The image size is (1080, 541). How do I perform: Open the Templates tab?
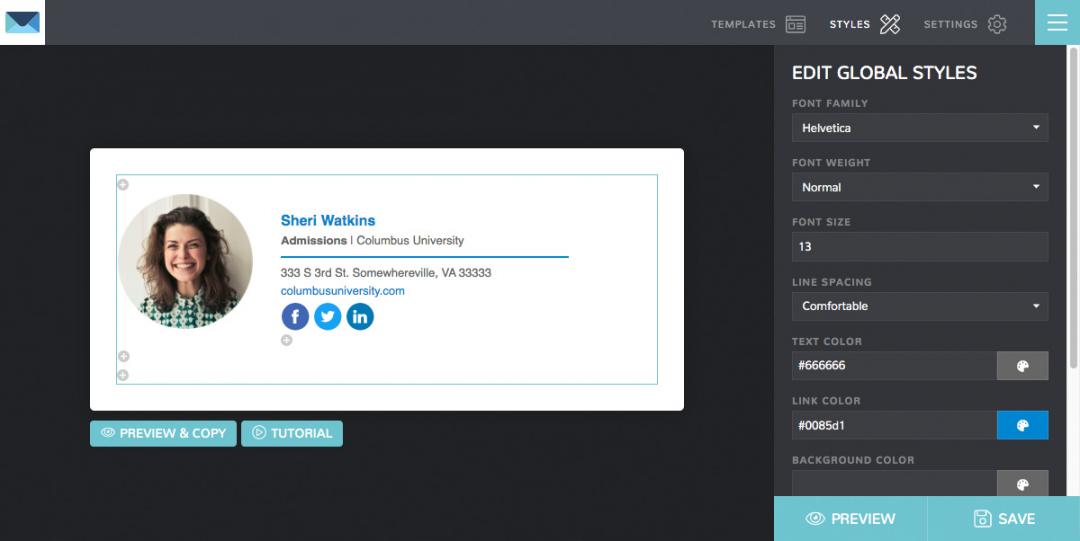758,24
